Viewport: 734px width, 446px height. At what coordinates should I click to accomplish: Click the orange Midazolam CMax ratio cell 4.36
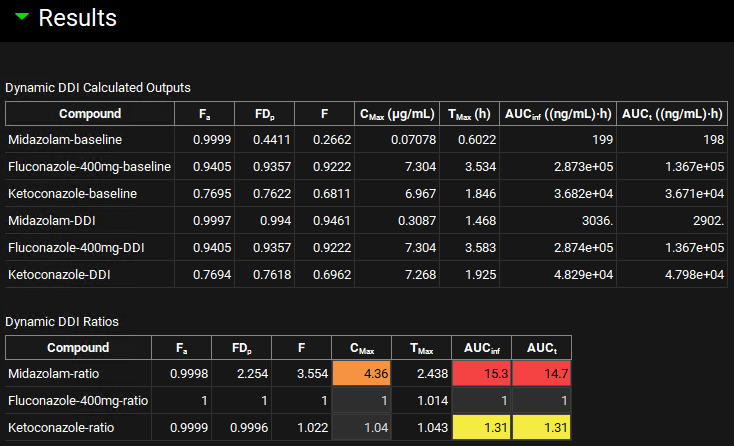361,373
